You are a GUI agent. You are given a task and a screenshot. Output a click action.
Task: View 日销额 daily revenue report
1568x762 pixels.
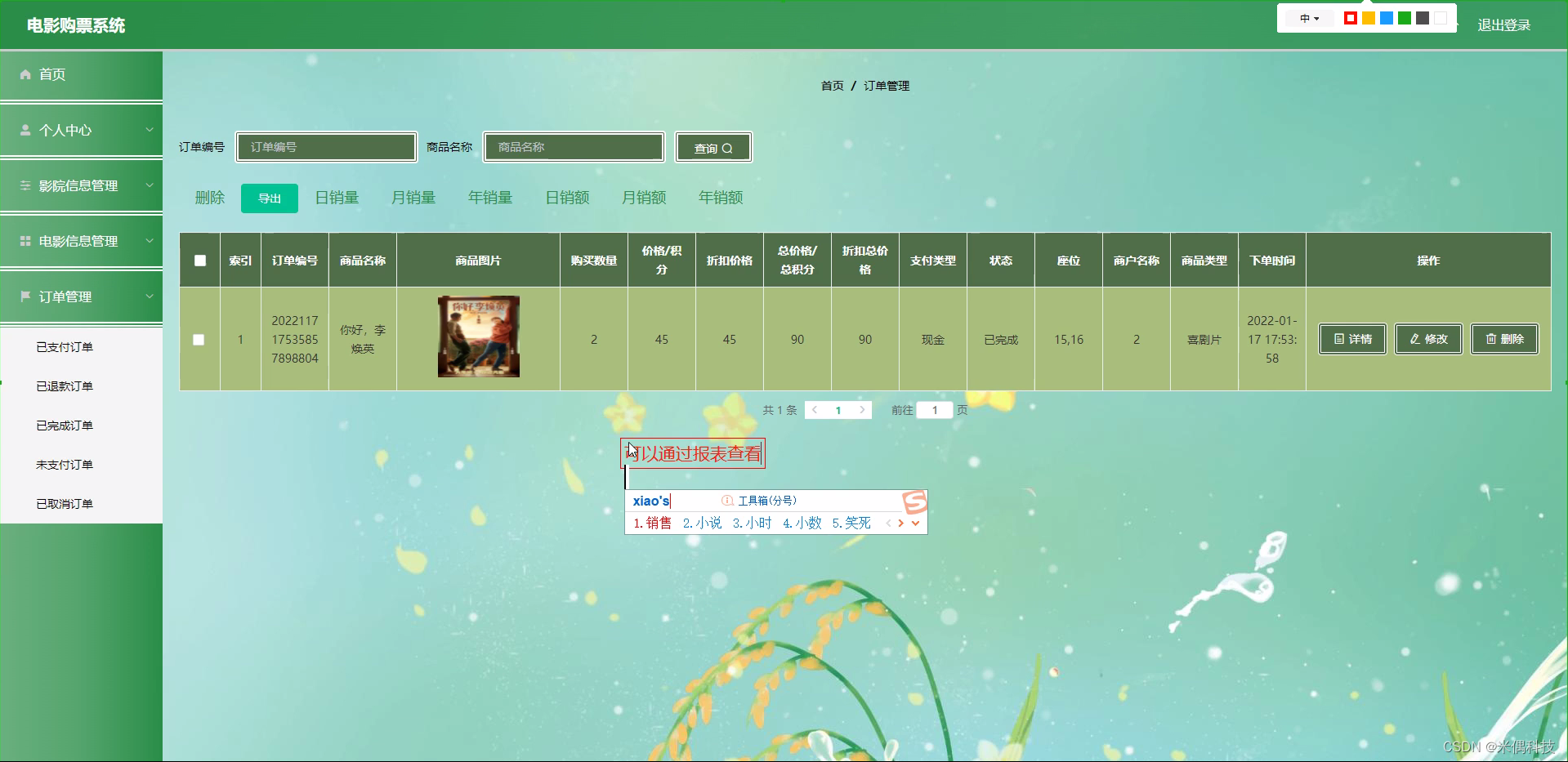[567, 198]
